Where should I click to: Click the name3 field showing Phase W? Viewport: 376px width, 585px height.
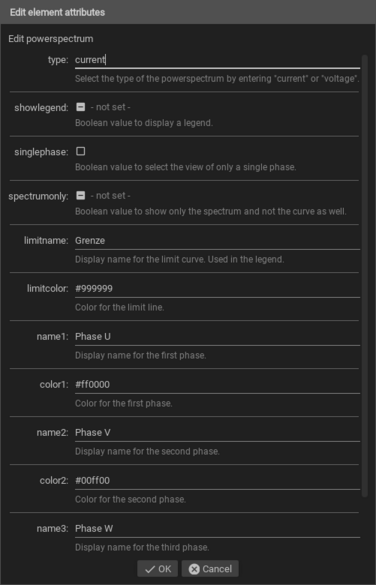pyautogui.click(x=217, y=529)
